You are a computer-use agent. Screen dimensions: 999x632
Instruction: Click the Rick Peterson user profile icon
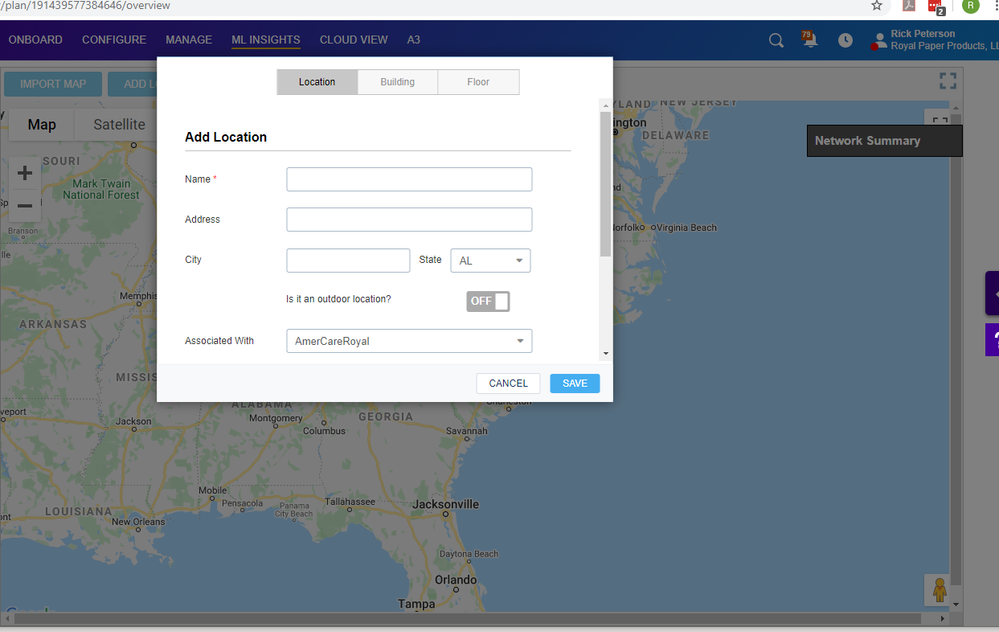click(x=879, y=41)
